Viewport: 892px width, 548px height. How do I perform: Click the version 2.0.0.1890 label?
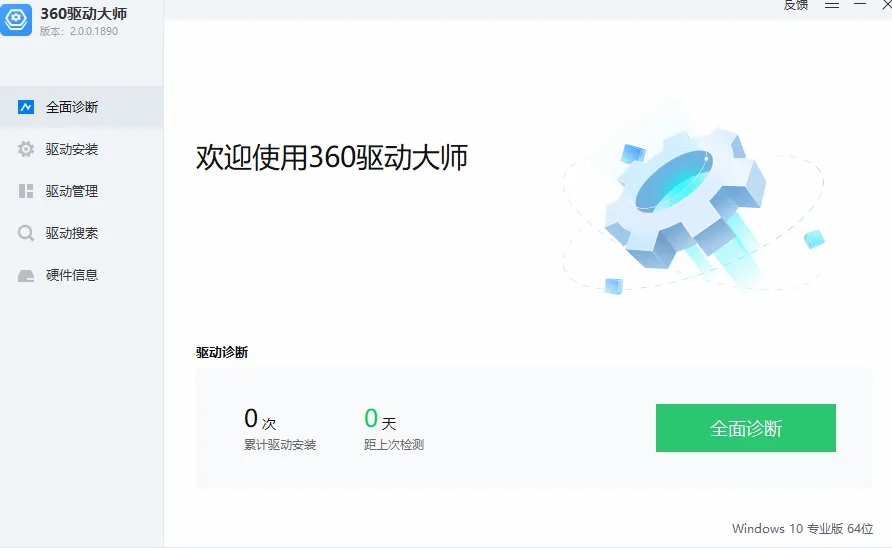coord(79,31)
